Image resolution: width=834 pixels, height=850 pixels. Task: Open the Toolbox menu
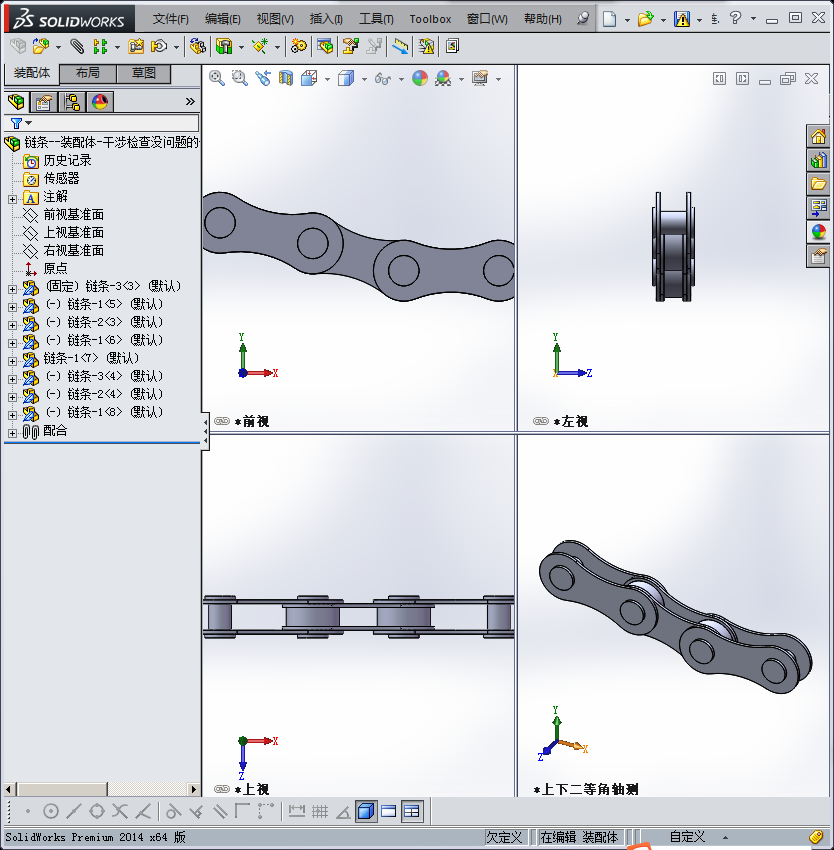(430, 19)
